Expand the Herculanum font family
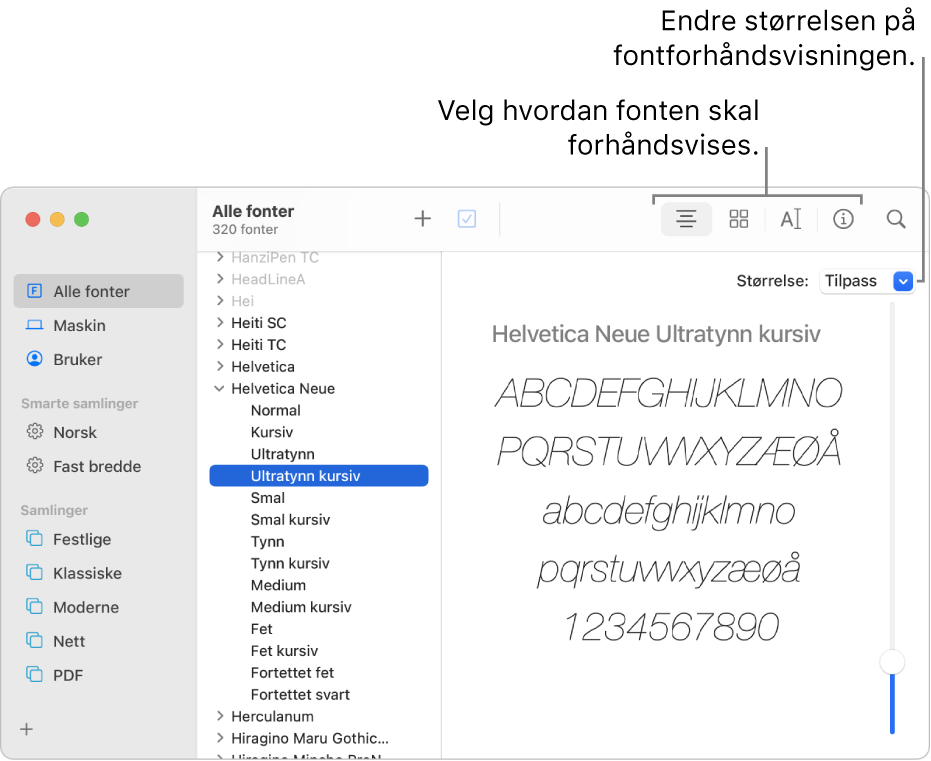 click(x=220, y=716)
